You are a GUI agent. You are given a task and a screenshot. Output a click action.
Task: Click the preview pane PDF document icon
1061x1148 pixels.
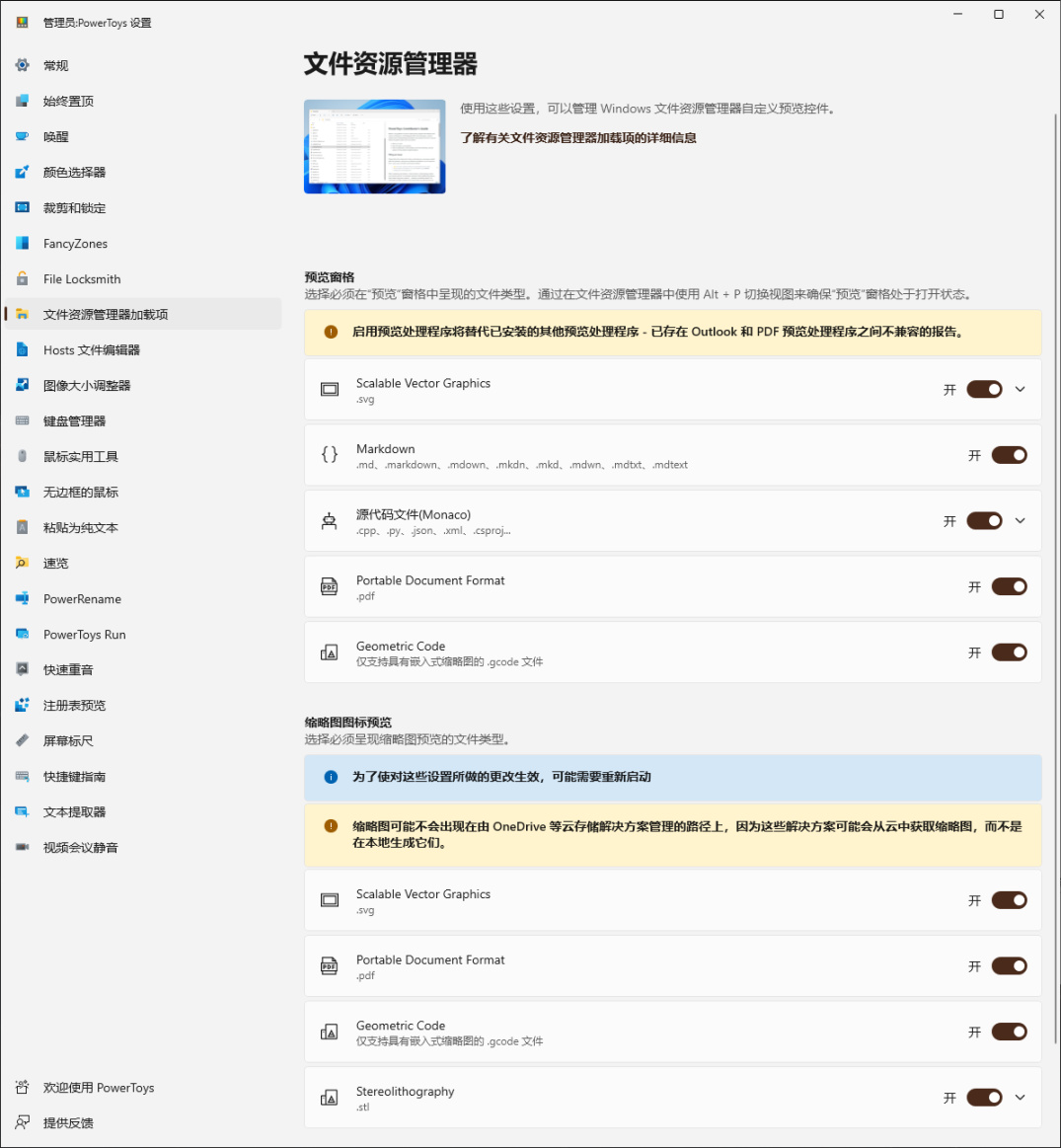330,586
